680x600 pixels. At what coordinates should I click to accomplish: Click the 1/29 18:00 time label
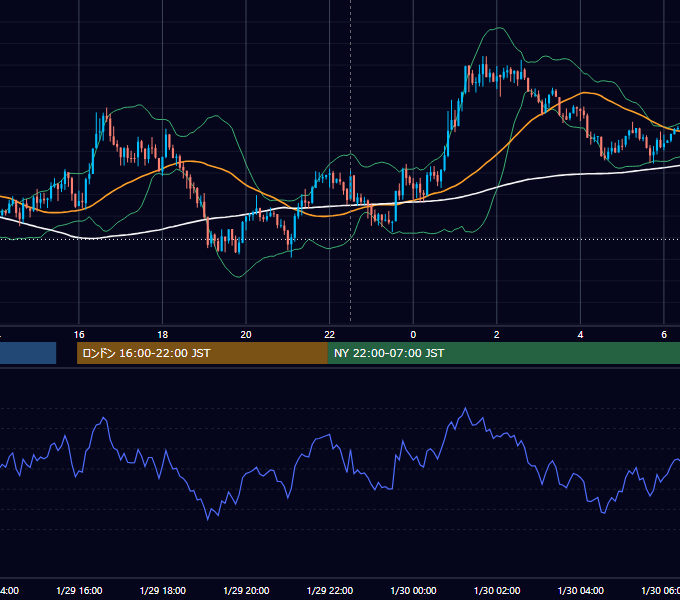(x=163, y=590)
